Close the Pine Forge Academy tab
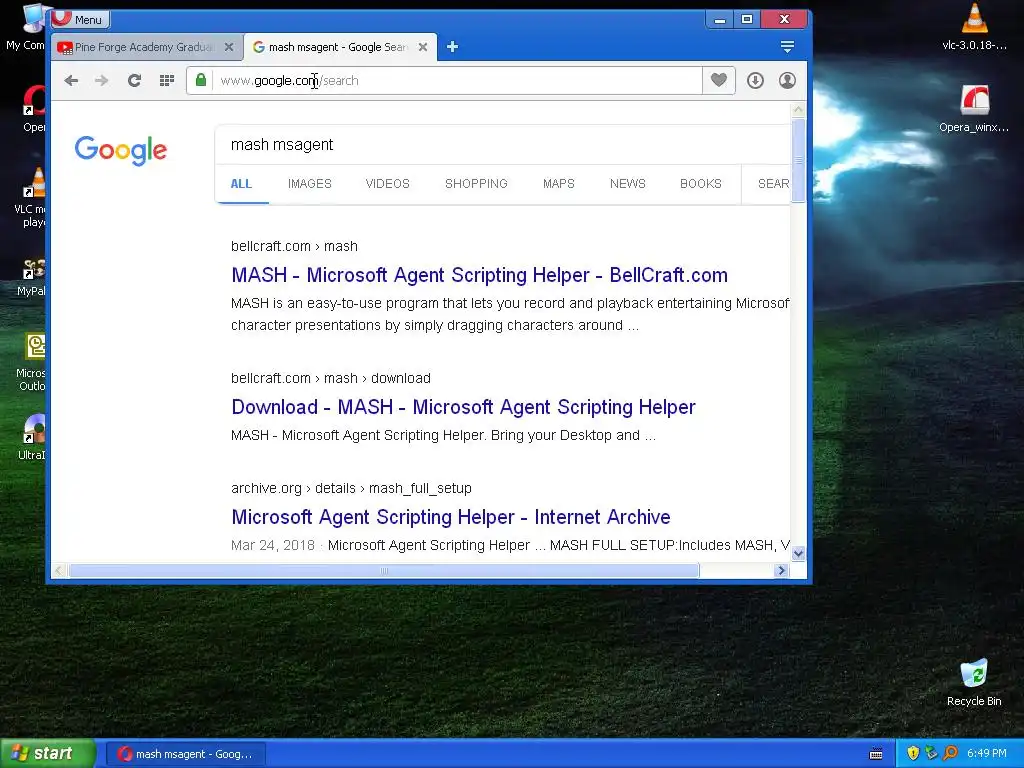1024x768 pixels. [229, 47]
